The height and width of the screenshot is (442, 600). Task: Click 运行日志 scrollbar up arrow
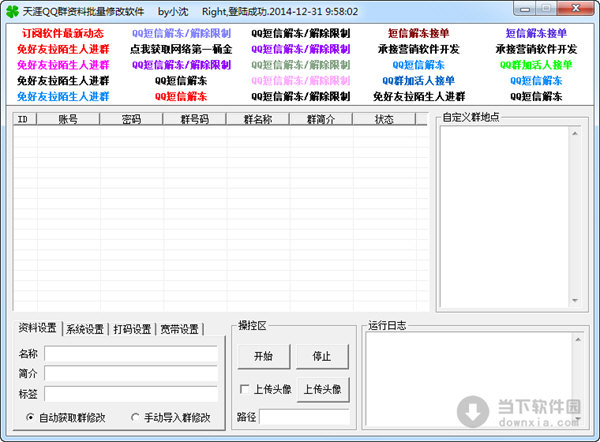coord(578,339)
